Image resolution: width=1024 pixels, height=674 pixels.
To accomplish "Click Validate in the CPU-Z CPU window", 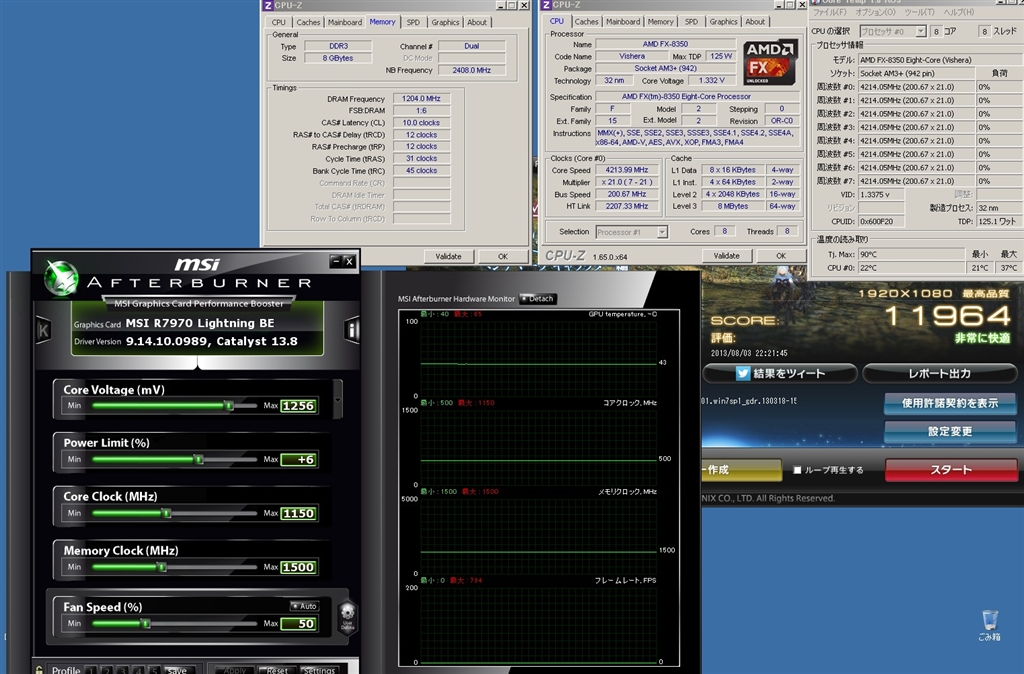I will tap(726, 255).
